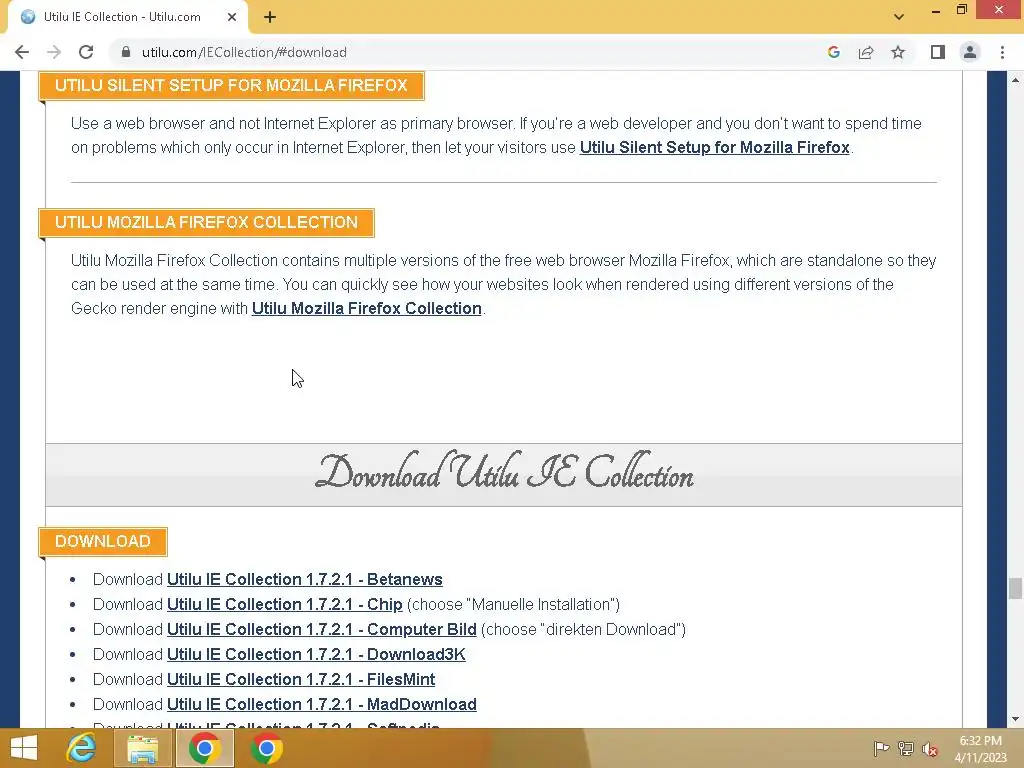Screen dimensions: 1024x768
Task: Download Utilu IE Collection from Betanews
Action: pos(304,579)
